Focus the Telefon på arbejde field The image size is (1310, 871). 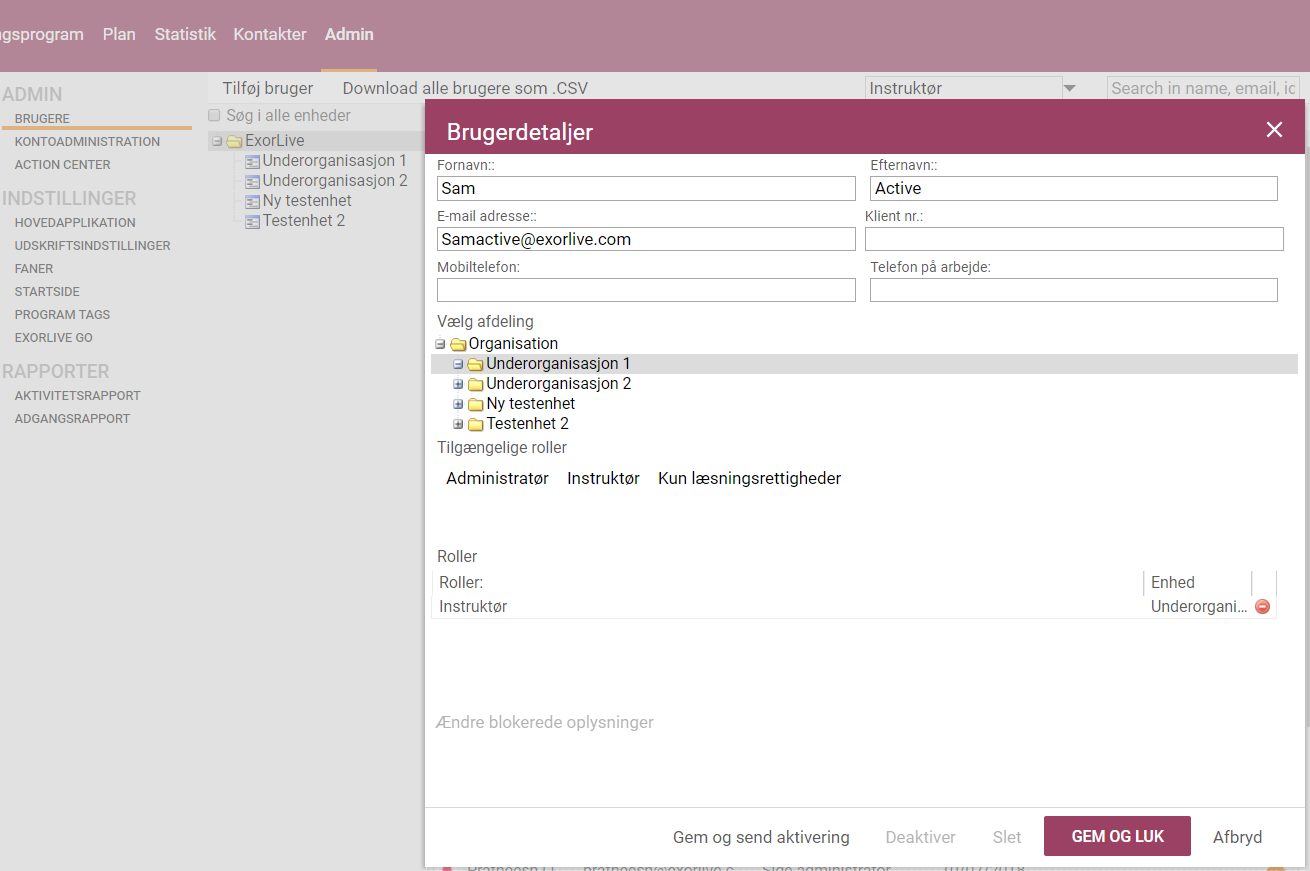pos(1074,290)
